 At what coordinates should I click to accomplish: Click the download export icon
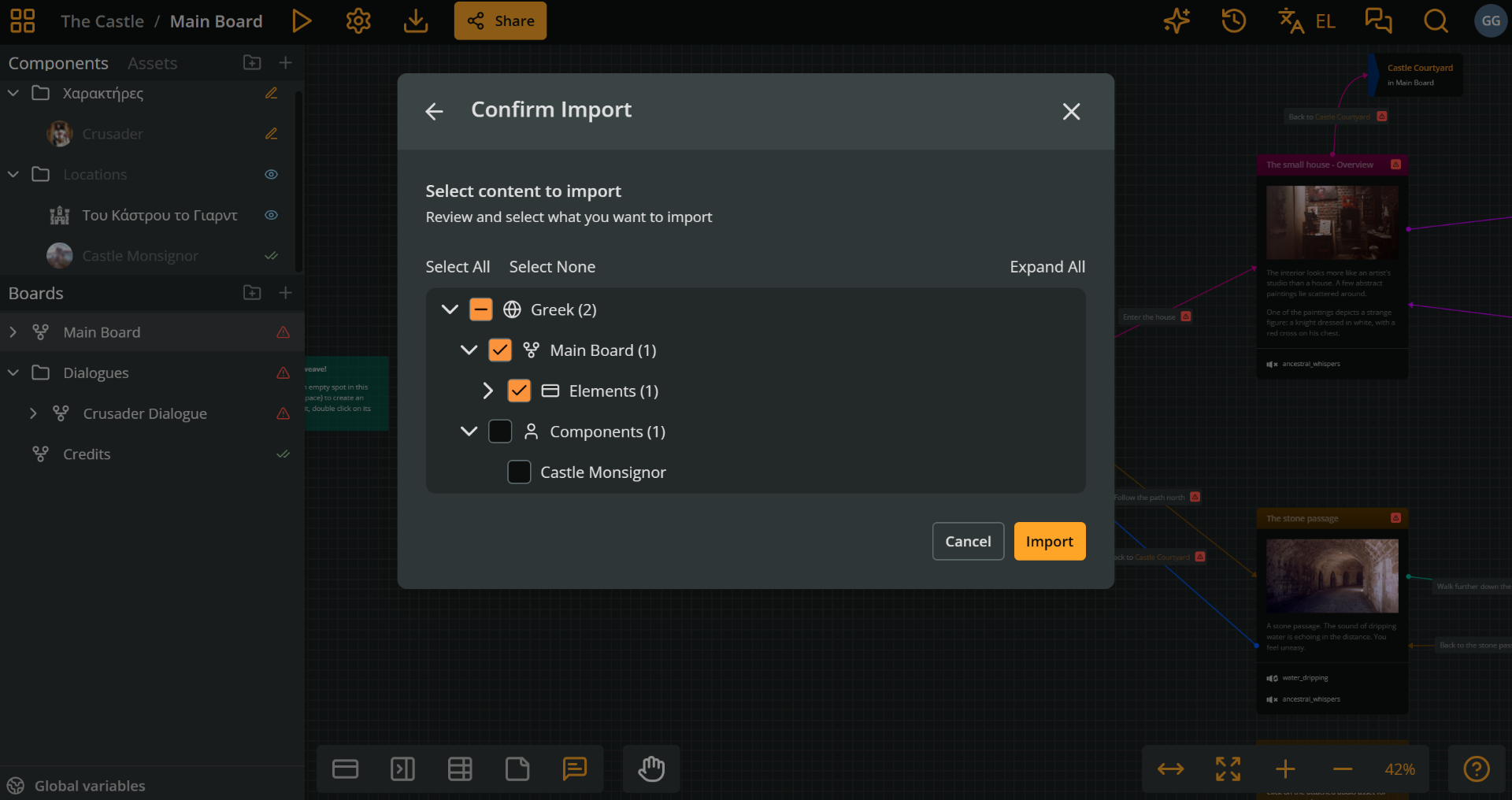[416, 21]
